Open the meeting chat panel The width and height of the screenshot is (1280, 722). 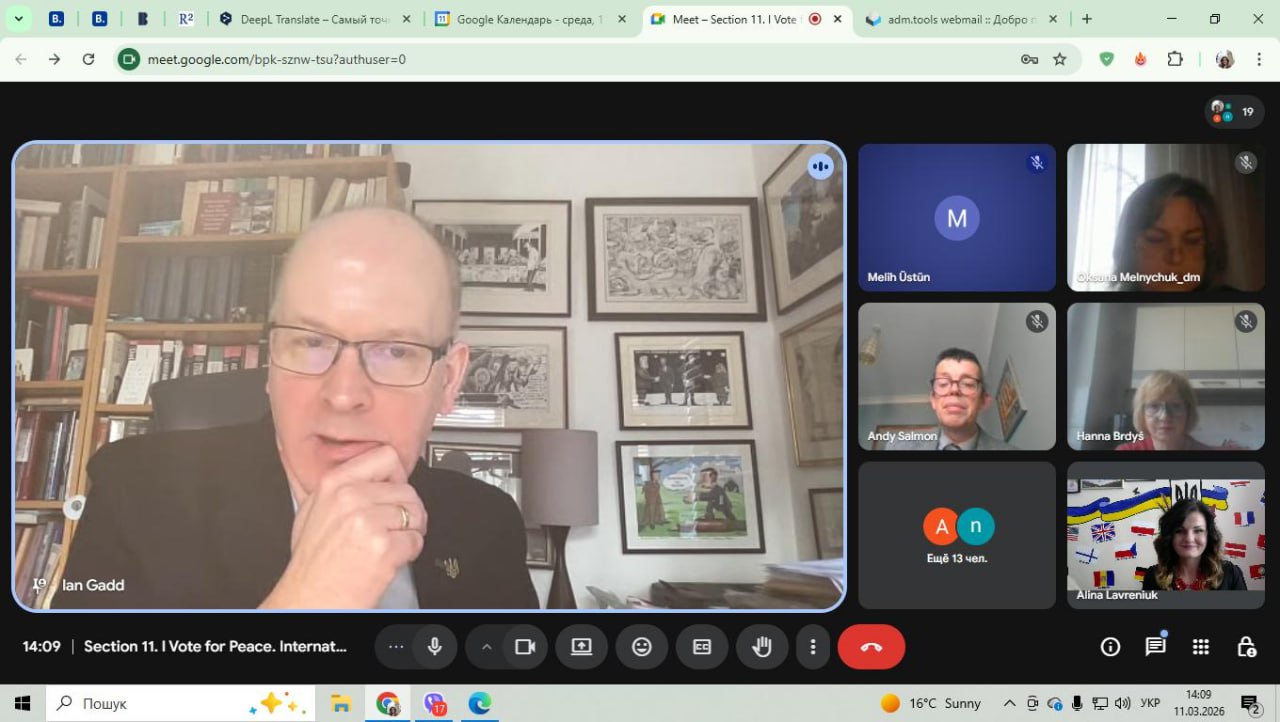(x=1155, y=647)
